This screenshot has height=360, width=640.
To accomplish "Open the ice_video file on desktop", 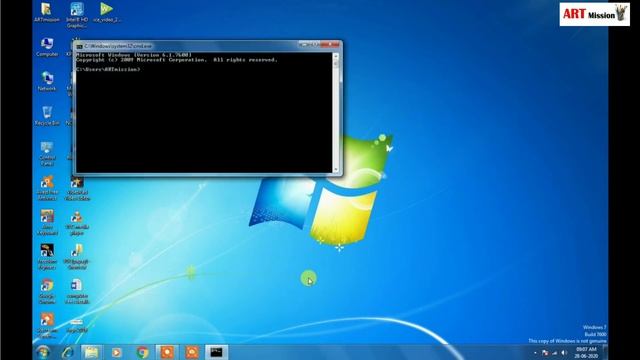I will (107, 12).
